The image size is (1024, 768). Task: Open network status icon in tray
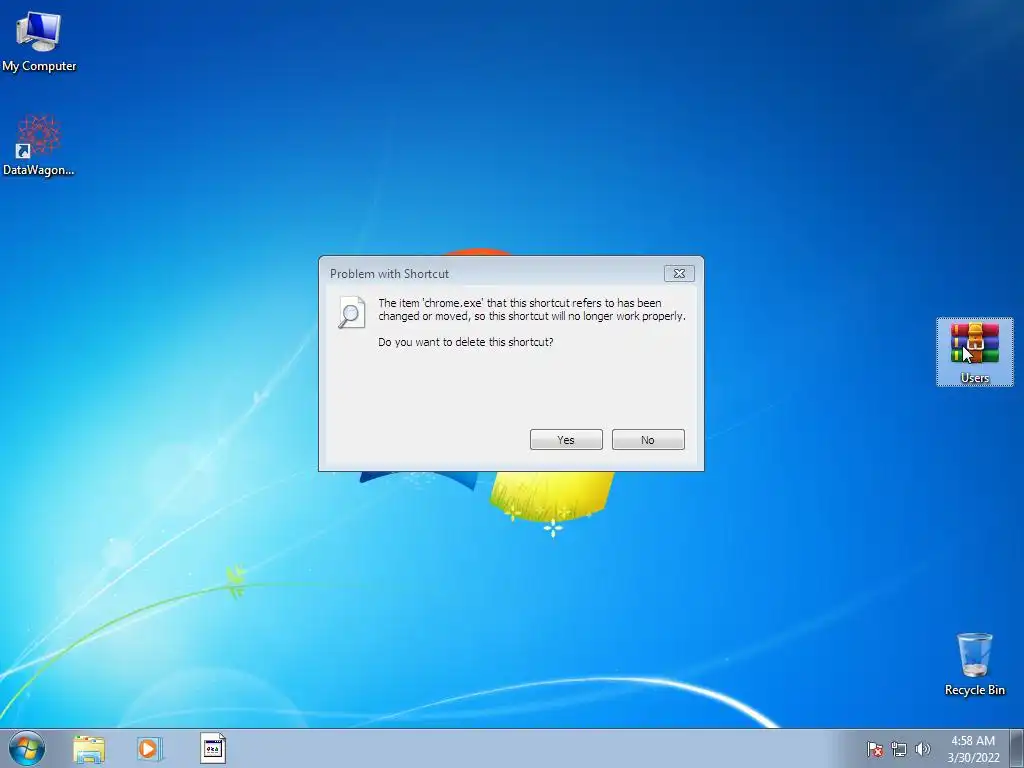(x=899, y=749)
